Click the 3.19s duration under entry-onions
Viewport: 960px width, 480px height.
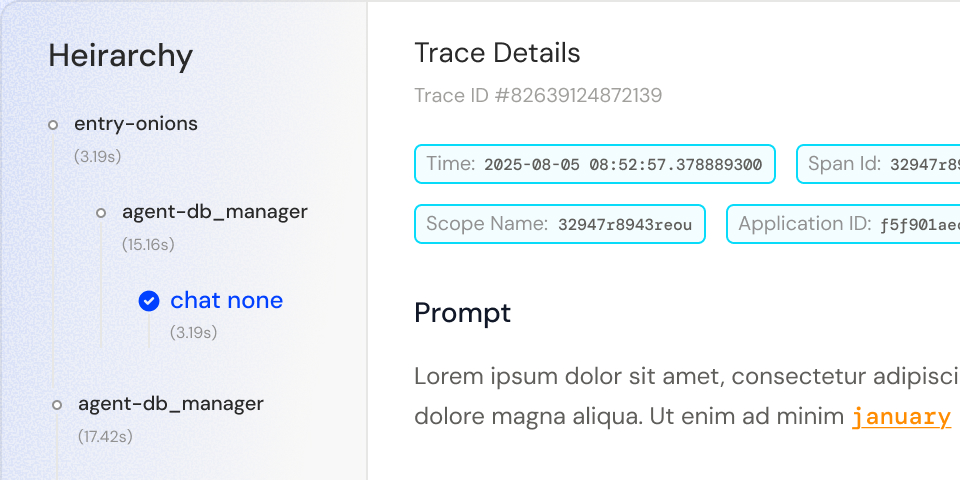pos(97,156)
